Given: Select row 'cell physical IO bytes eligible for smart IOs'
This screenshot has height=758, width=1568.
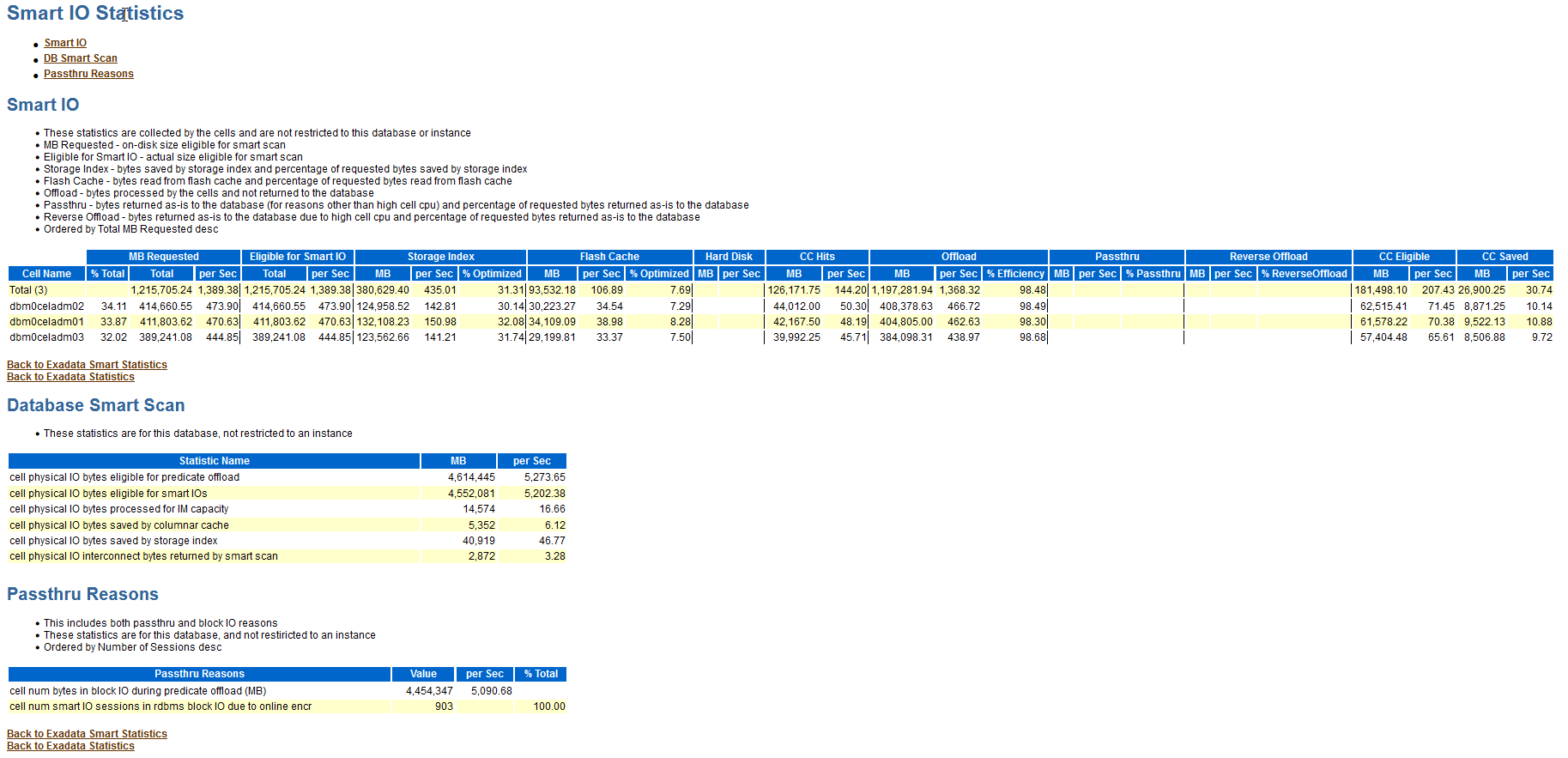Looking at the screenshot, I should point(287,494).
